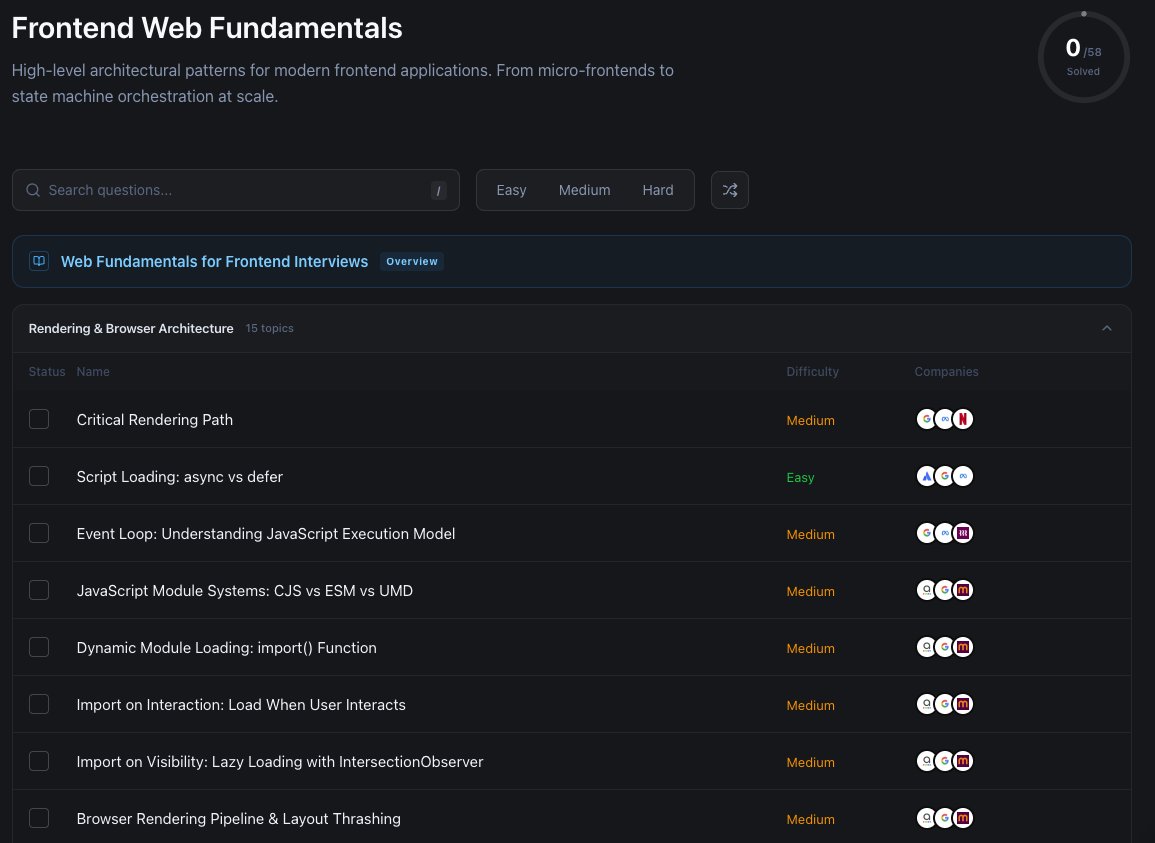Click Google icon in Import on Interaction row
The height and width of the screenshot is (843, 1155).
945,704
